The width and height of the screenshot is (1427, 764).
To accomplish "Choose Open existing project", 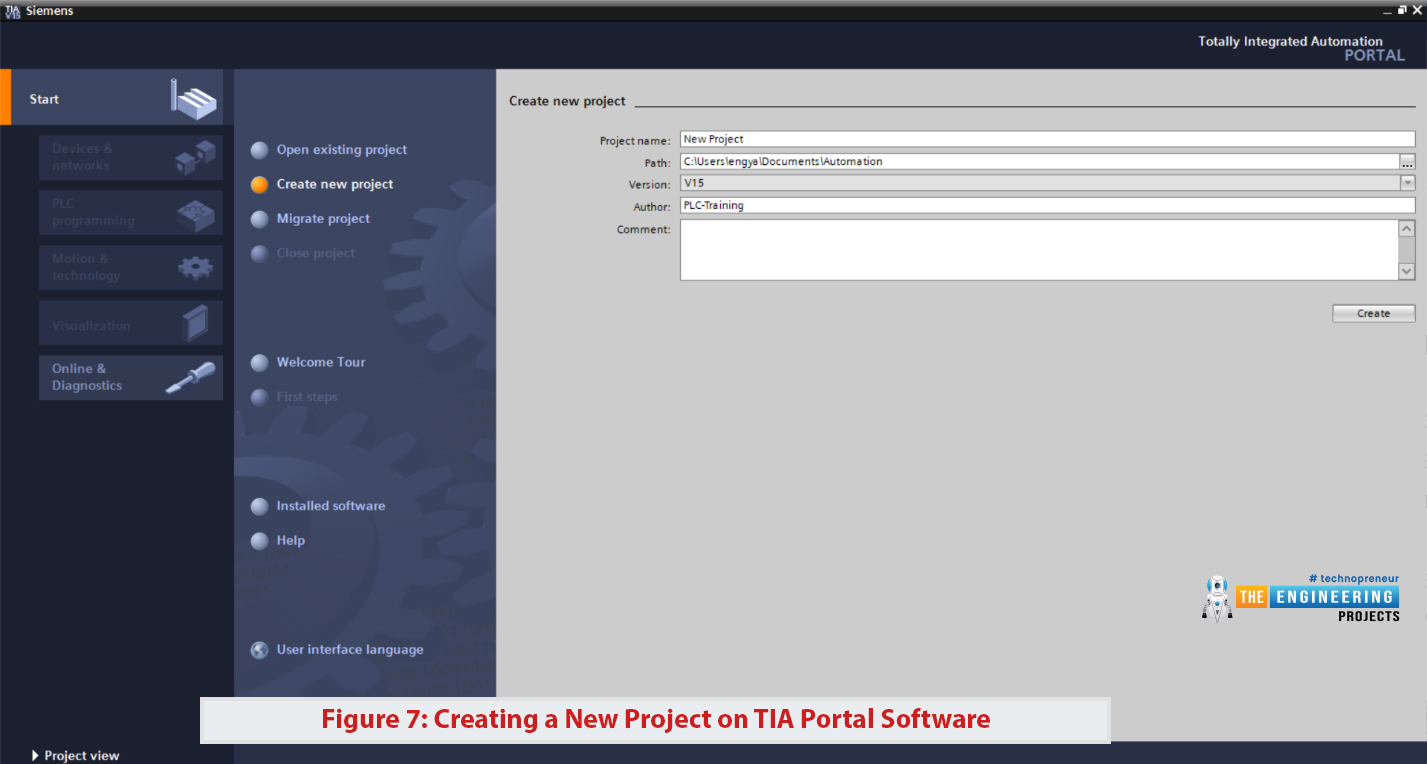I will pos(342,150).
